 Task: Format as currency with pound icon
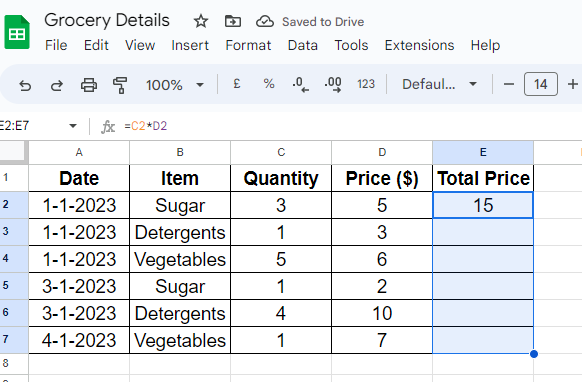236,84
